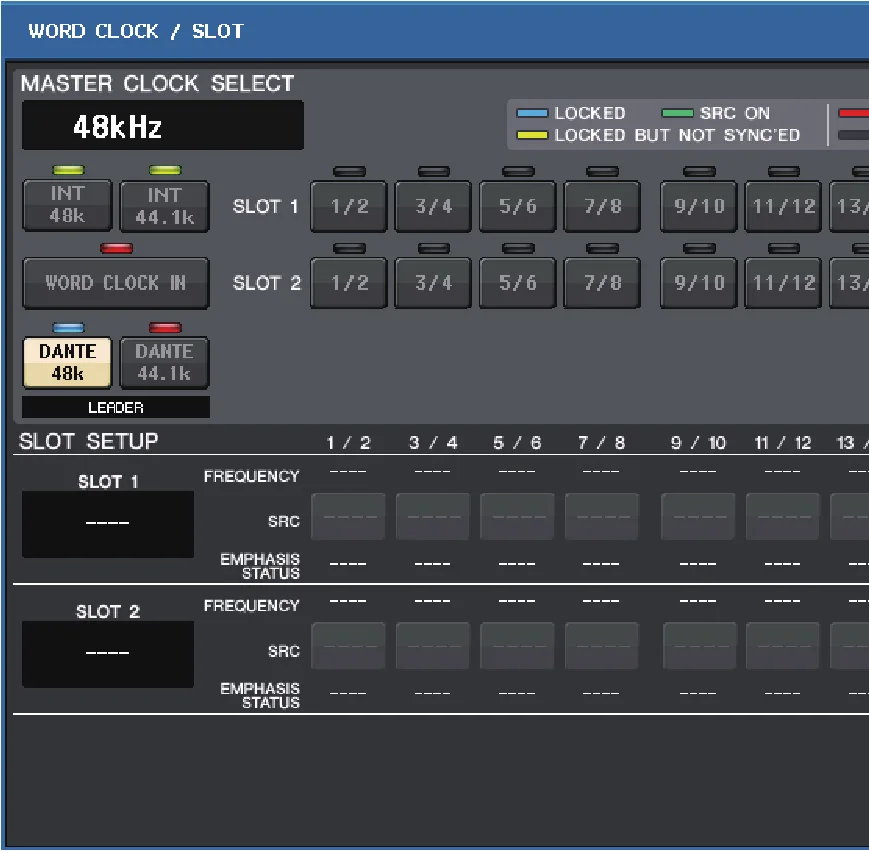Toggle SLOT 1 SRC for channels 1/2

click(x=348, y=517)
